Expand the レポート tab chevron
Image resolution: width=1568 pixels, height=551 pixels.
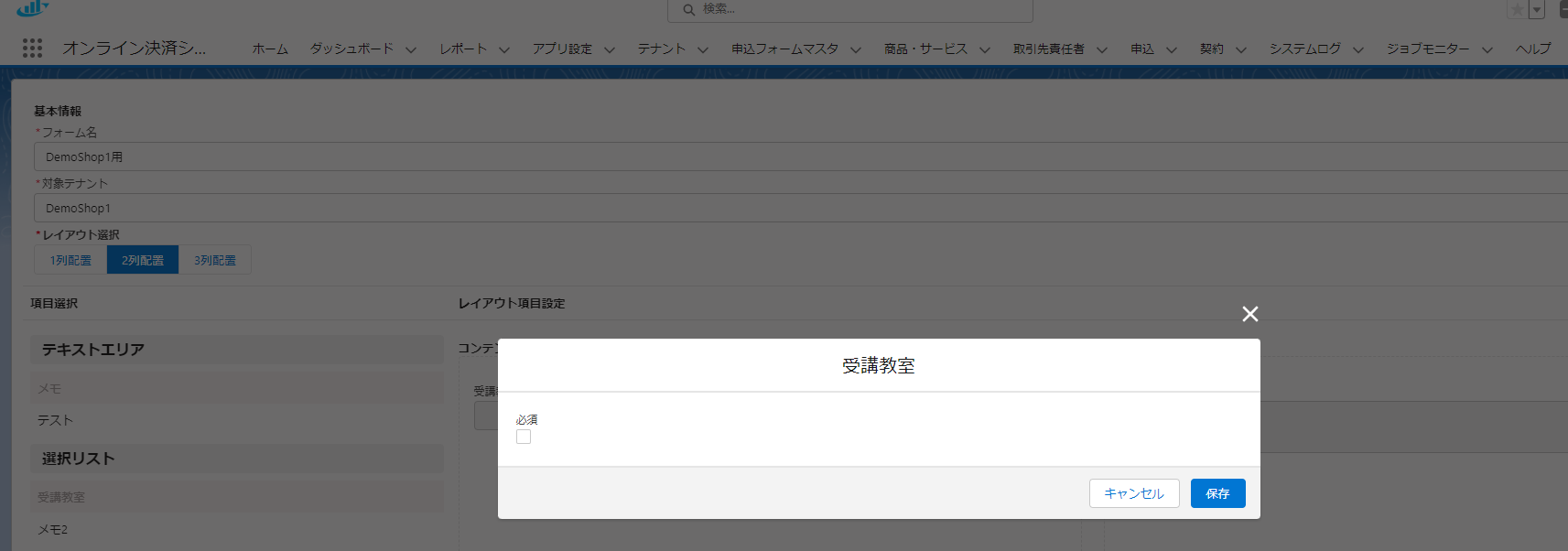point(504,49)
